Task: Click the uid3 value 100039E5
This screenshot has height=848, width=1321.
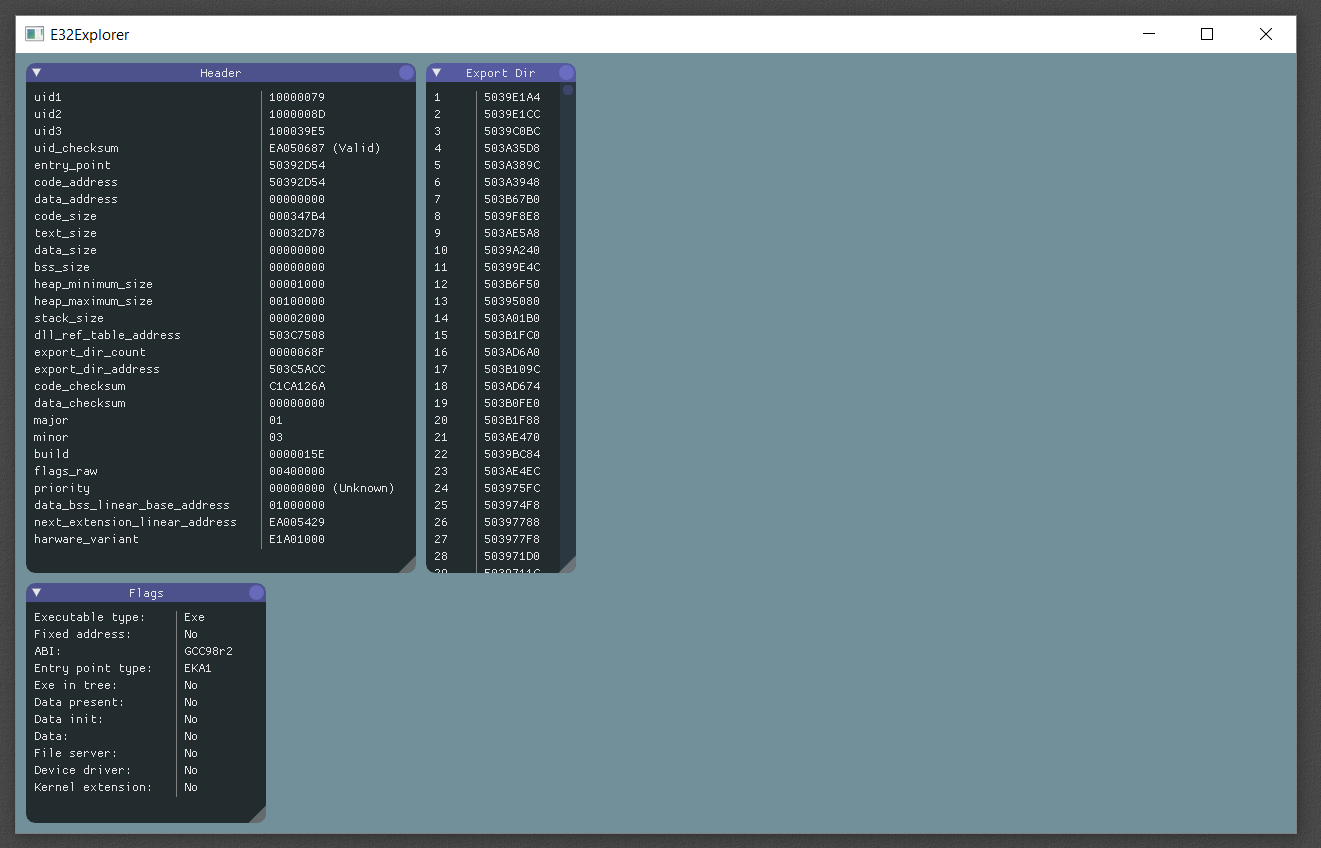Action: point(297,131)
